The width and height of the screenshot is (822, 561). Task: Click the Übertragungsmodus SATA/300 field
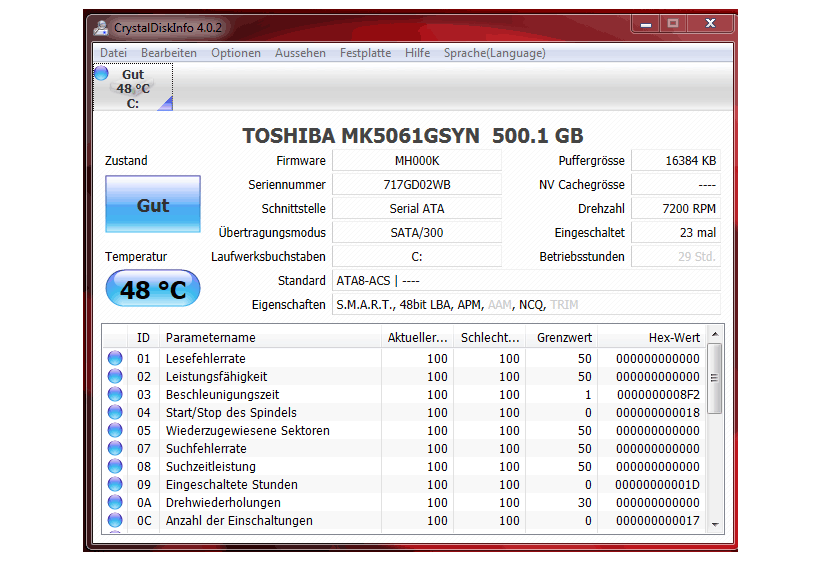point(417,232)
